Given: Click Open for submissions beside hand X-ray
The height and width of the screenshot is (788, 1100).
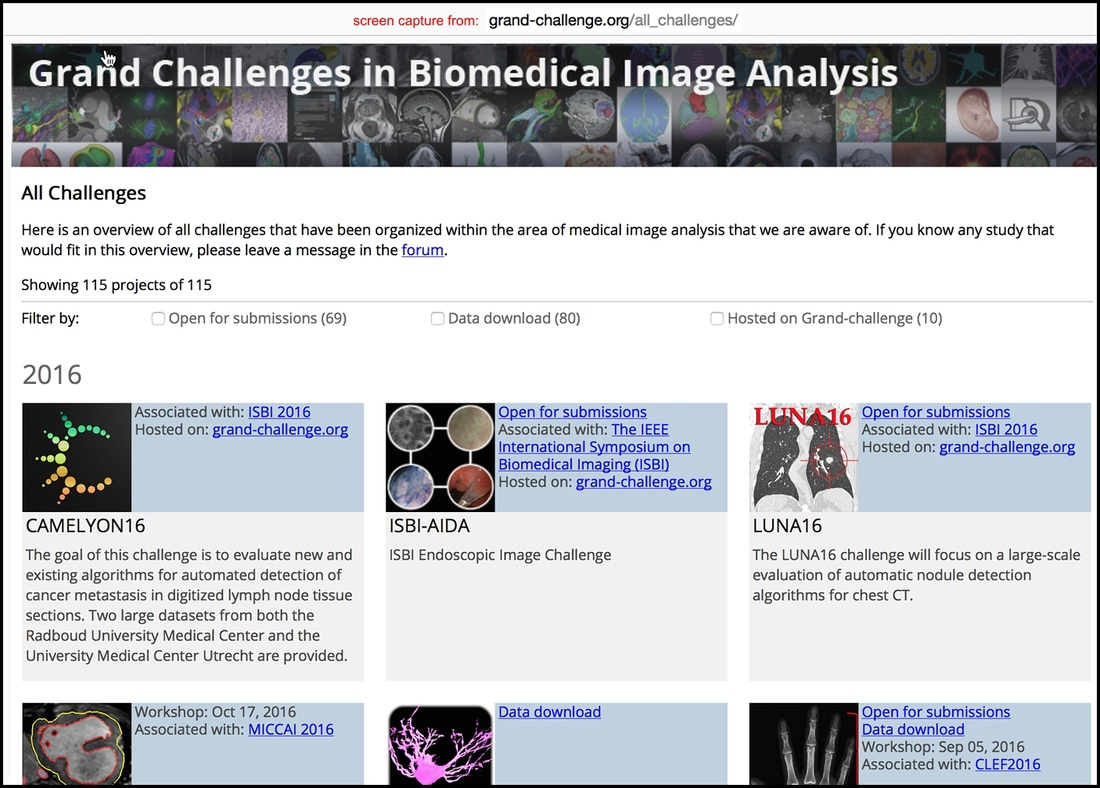Looking at the screenshot, I should click(936, 712).
